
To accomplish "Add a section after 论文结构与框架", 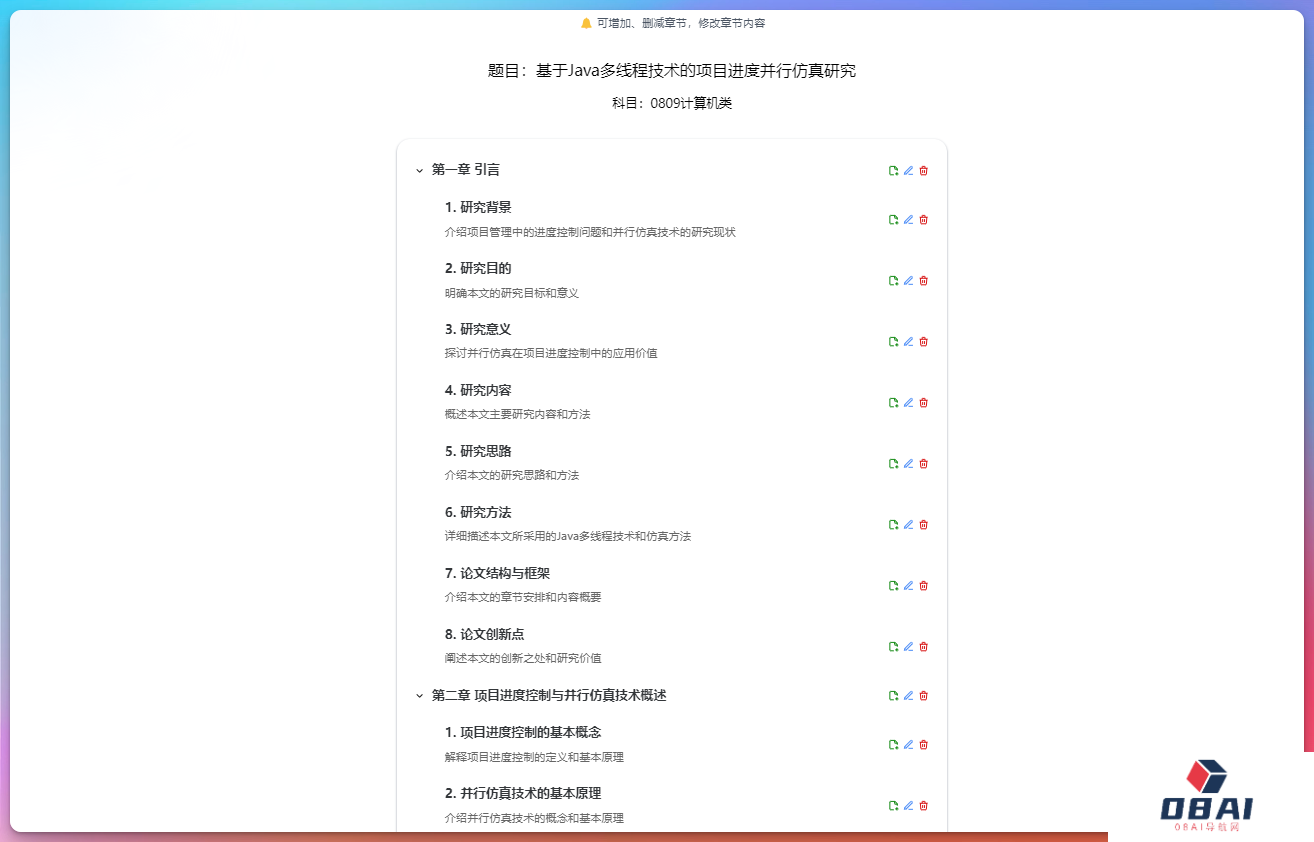I will click(x=894, y=586).
